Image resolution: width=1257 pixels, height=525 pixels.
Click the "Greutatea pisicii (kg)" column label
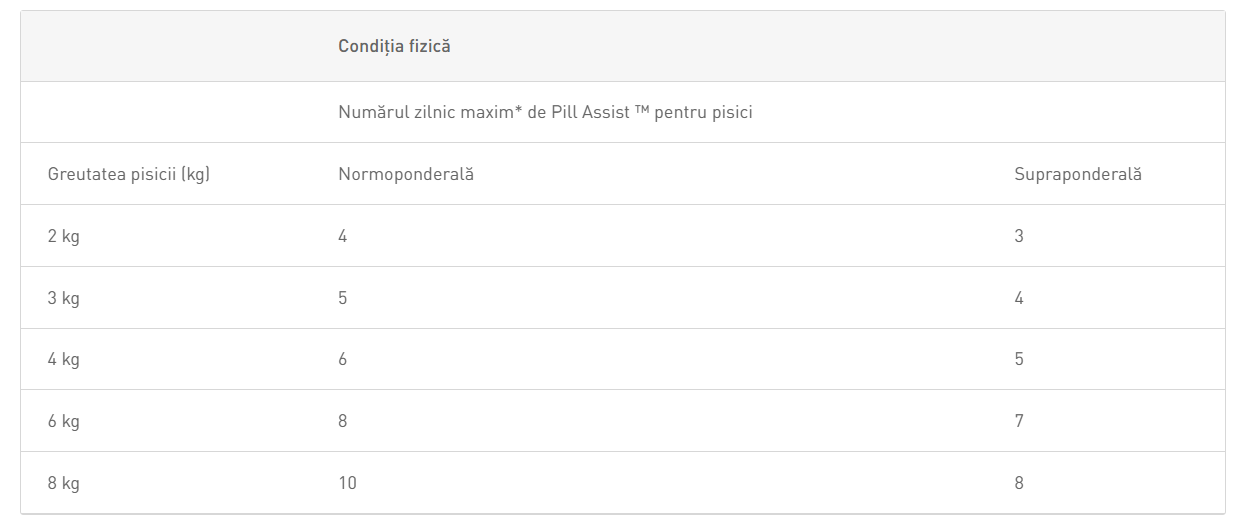tap(129, 174)
